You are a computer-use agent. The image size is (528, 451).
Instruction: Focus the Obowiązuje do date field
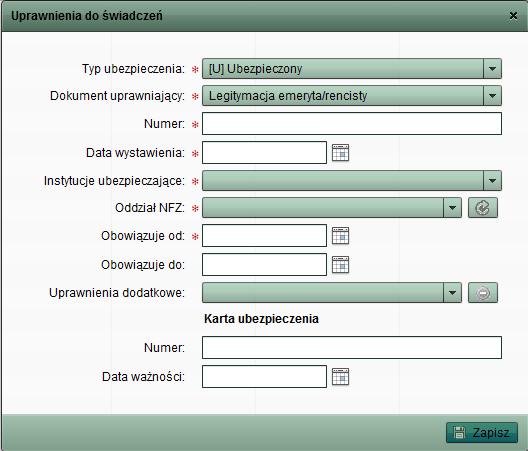click(264, 264)
